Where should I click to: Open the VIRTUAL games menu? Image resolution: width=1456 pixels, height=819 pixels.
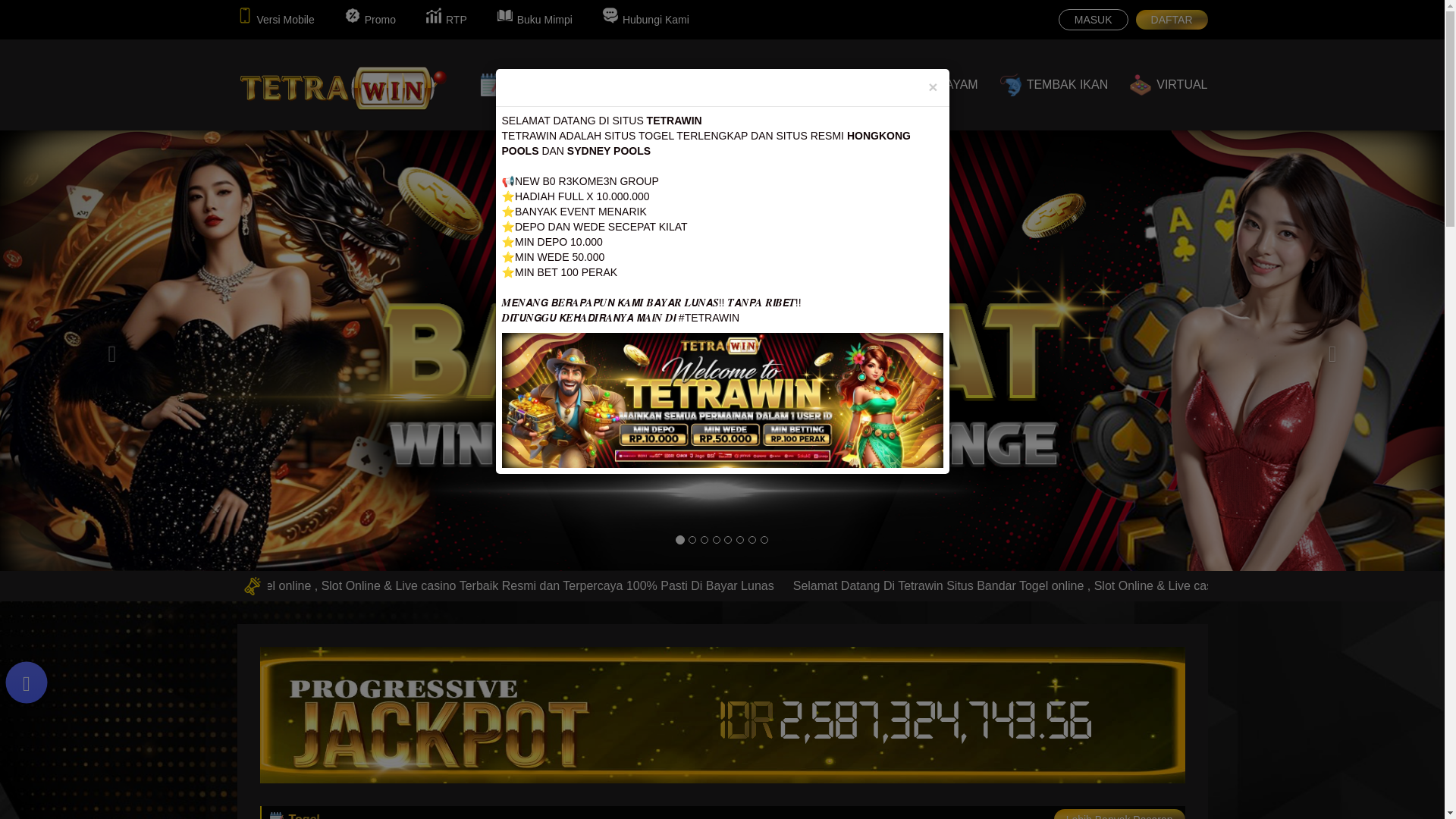[x=1169, y=85]
